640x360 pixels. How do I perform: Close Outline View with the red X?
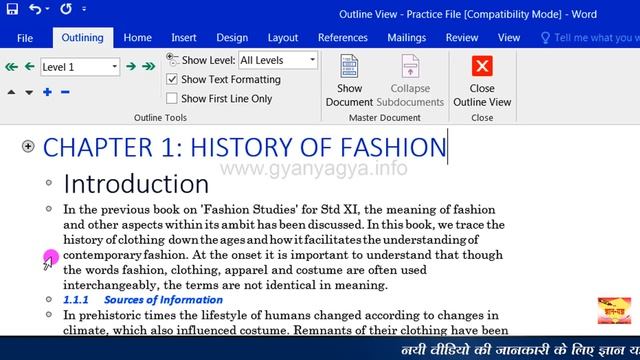pos(482,80)
